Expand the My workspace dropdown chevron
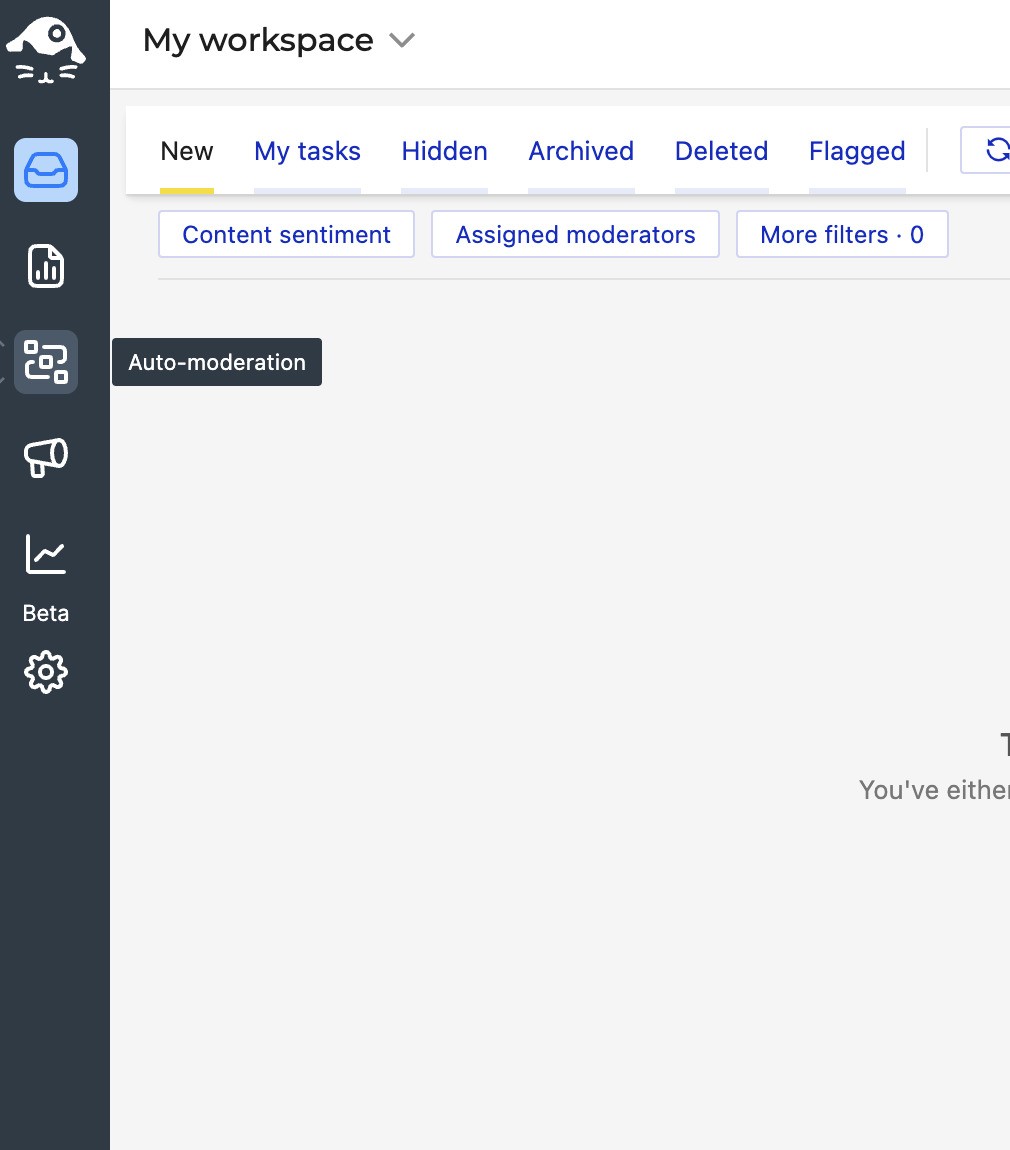 [402, 40]
